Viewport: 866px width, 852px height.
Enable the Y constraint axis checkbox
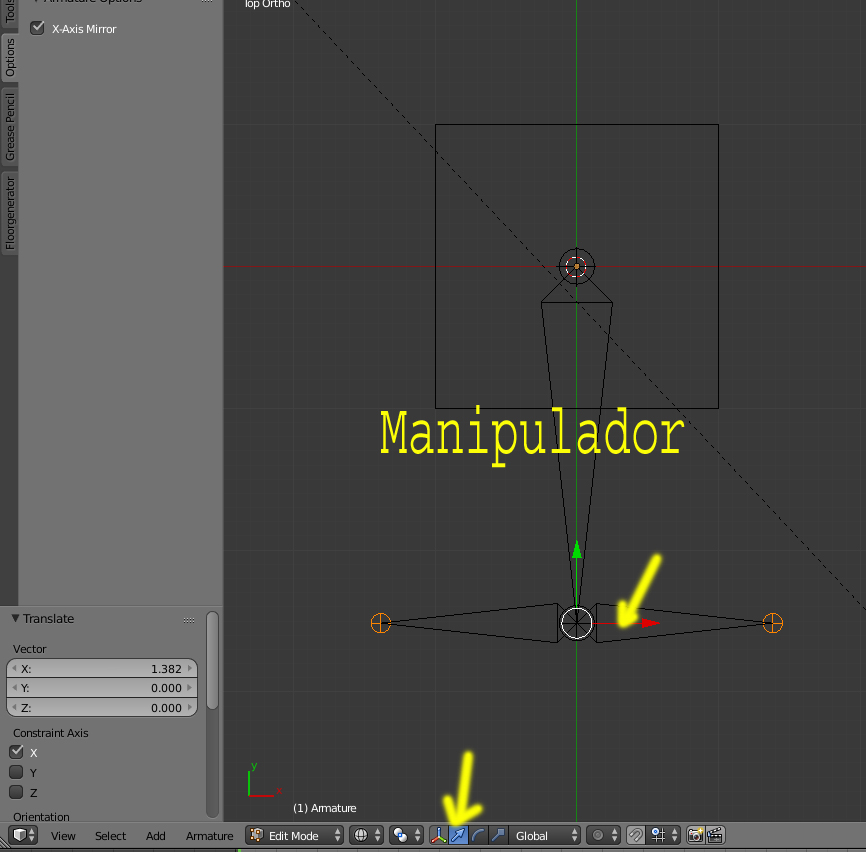coord(17,772)
